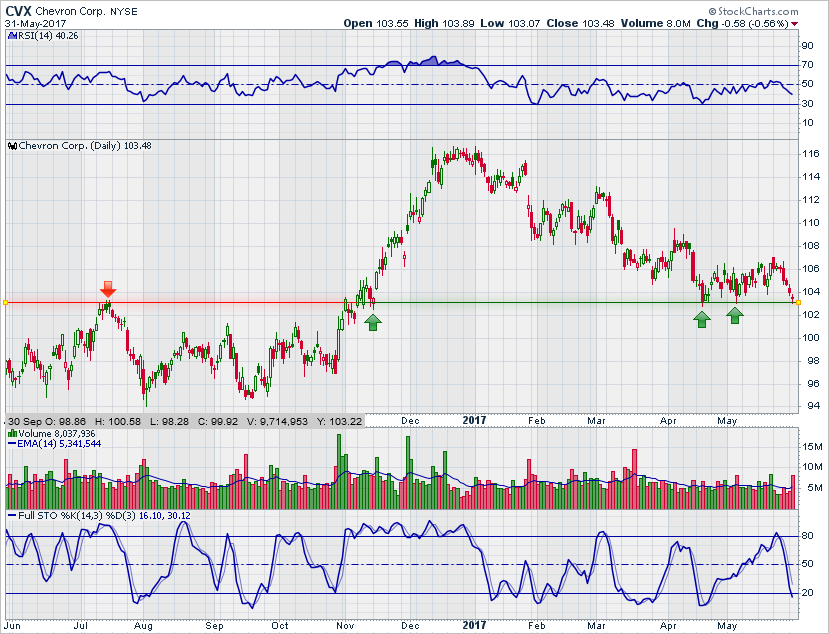Click the 30 mark on the RSI scale
The height and width of the screenshot is (634, 829).
tap(807, 104)
